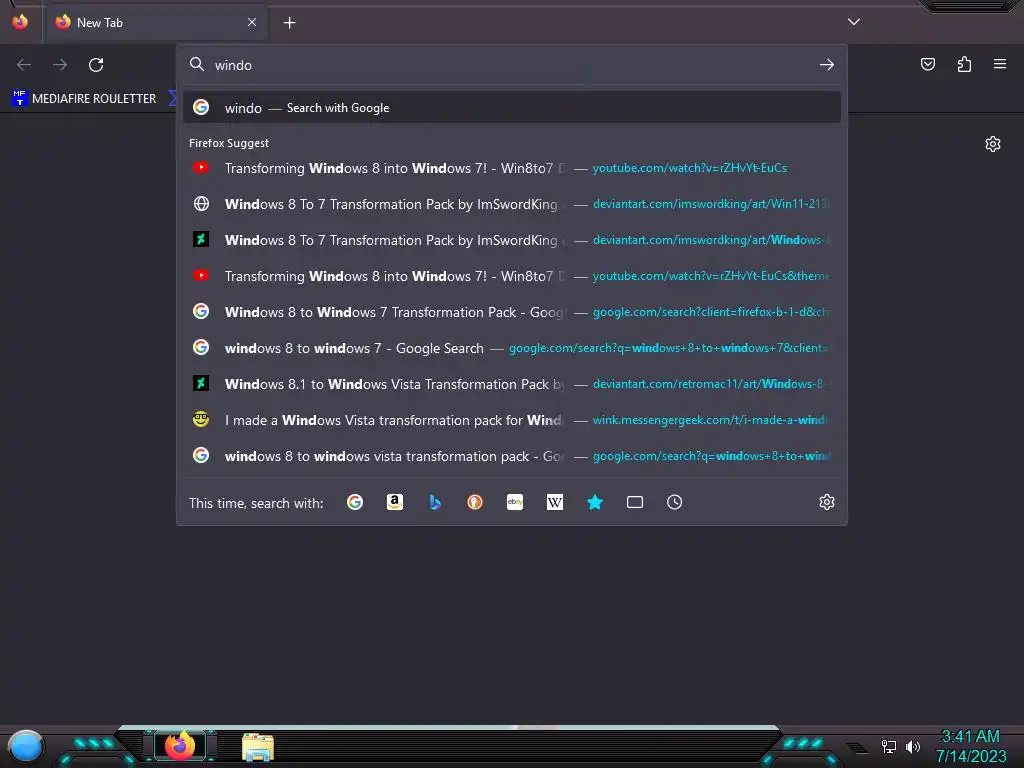Open new tab page personalize gear
This screenshot has height=768, width=1024.
pos(993,144)
